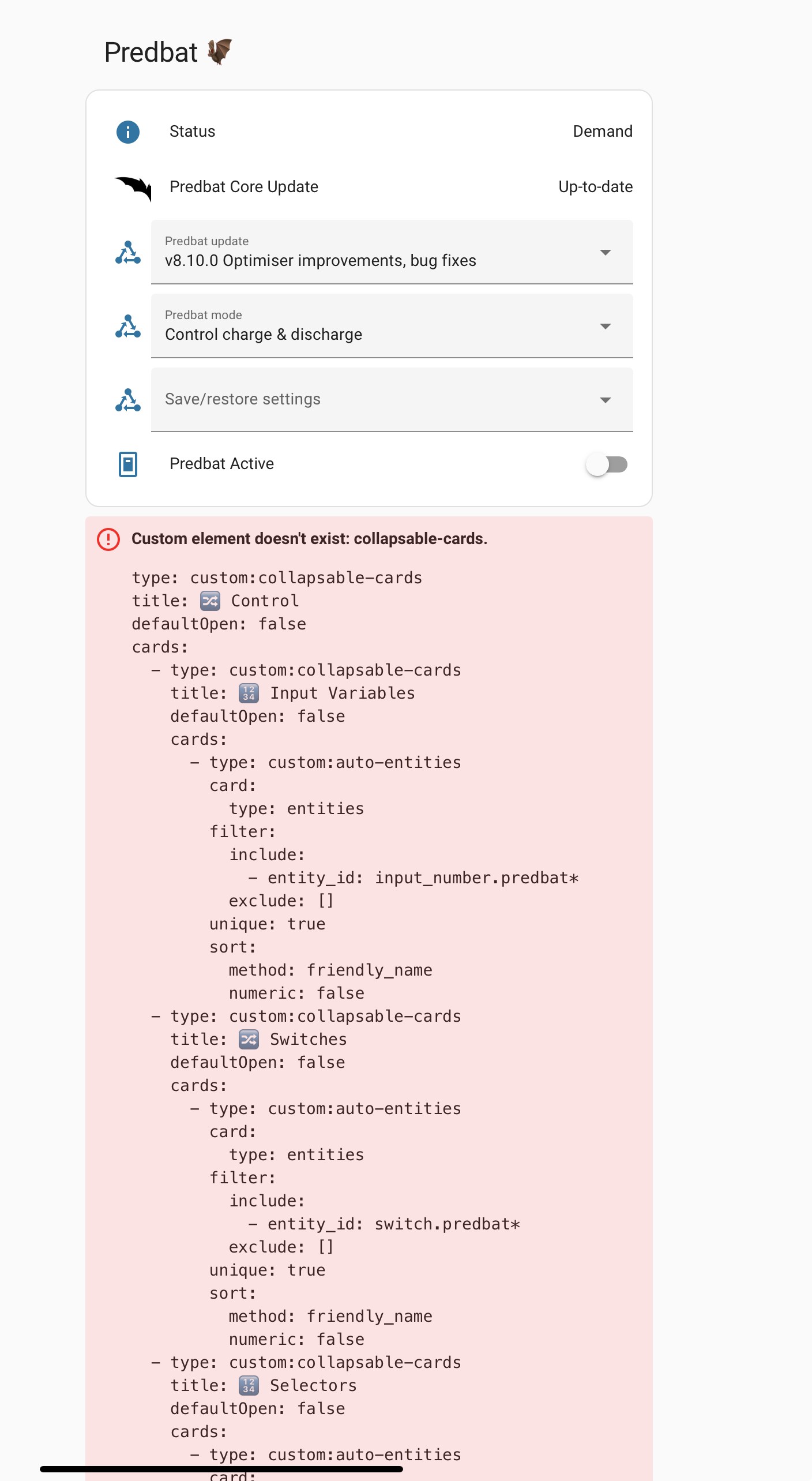Click the Predbat Active label
The width and height of the screenshot is (812, 1481).
(221, 464)
